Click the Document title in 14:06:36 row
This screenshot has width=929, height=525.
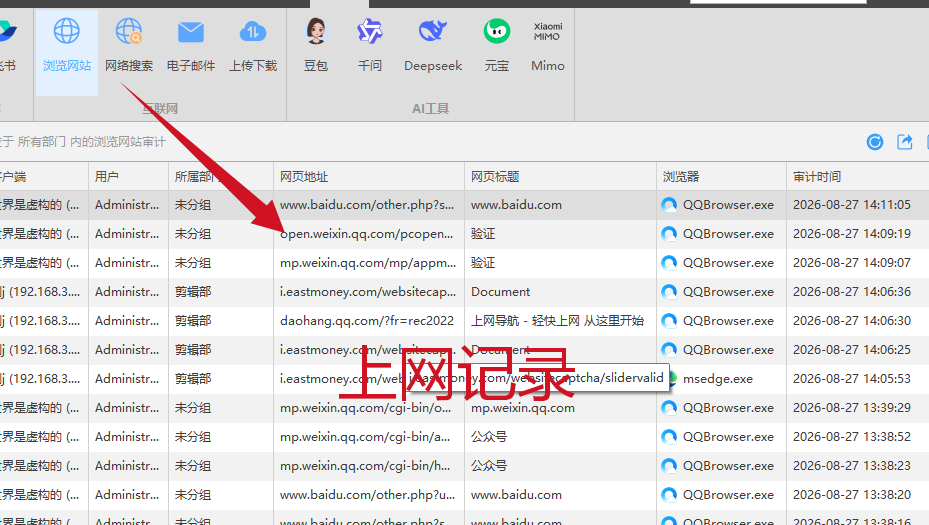coord(501,292)
